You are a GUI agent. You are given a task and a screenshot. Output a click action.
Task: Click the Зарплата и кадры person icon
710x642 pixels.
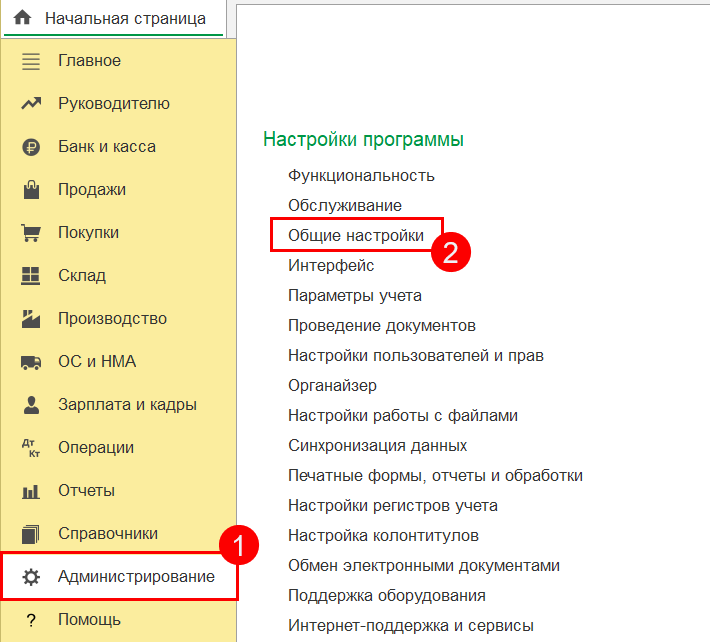(x=31, y=405)
